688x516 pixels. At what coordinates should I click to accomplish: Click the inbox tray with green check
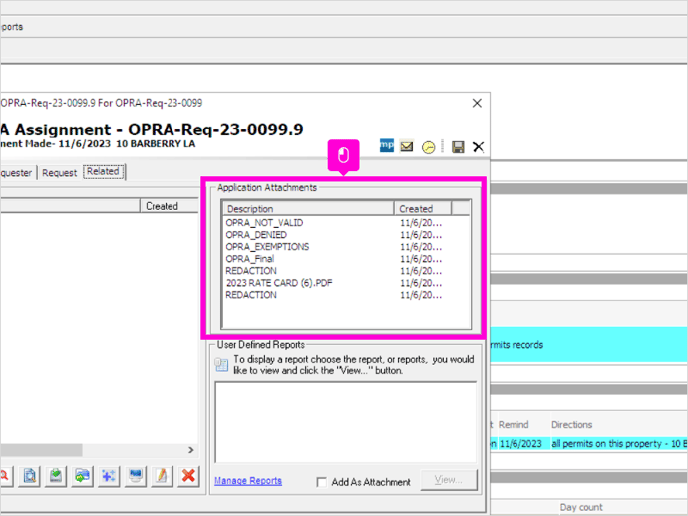[x=56, y=476]
